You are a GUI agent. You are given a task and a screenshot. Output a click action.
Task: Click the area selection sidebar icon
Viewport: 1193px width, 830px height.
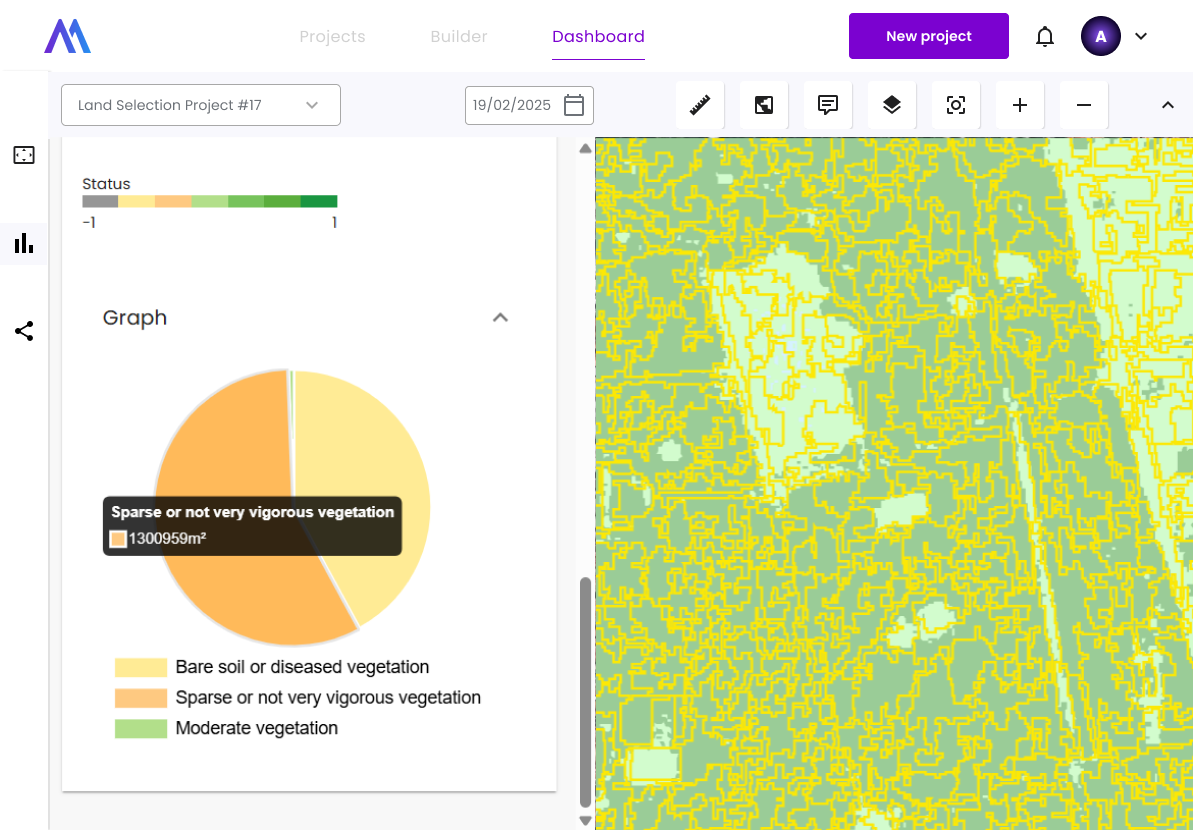point(24,155)
